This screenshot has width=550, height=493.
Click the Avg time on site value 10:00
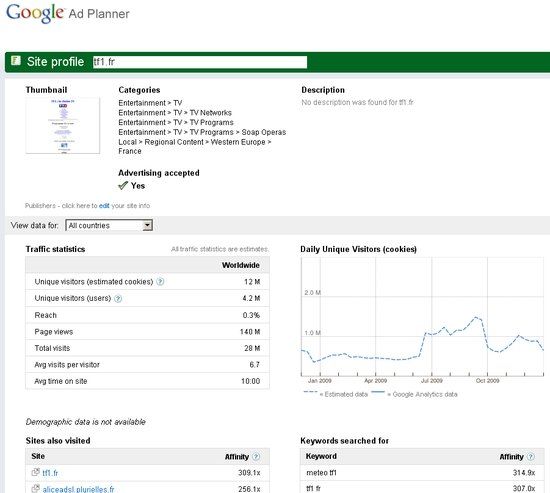(250, 381)
